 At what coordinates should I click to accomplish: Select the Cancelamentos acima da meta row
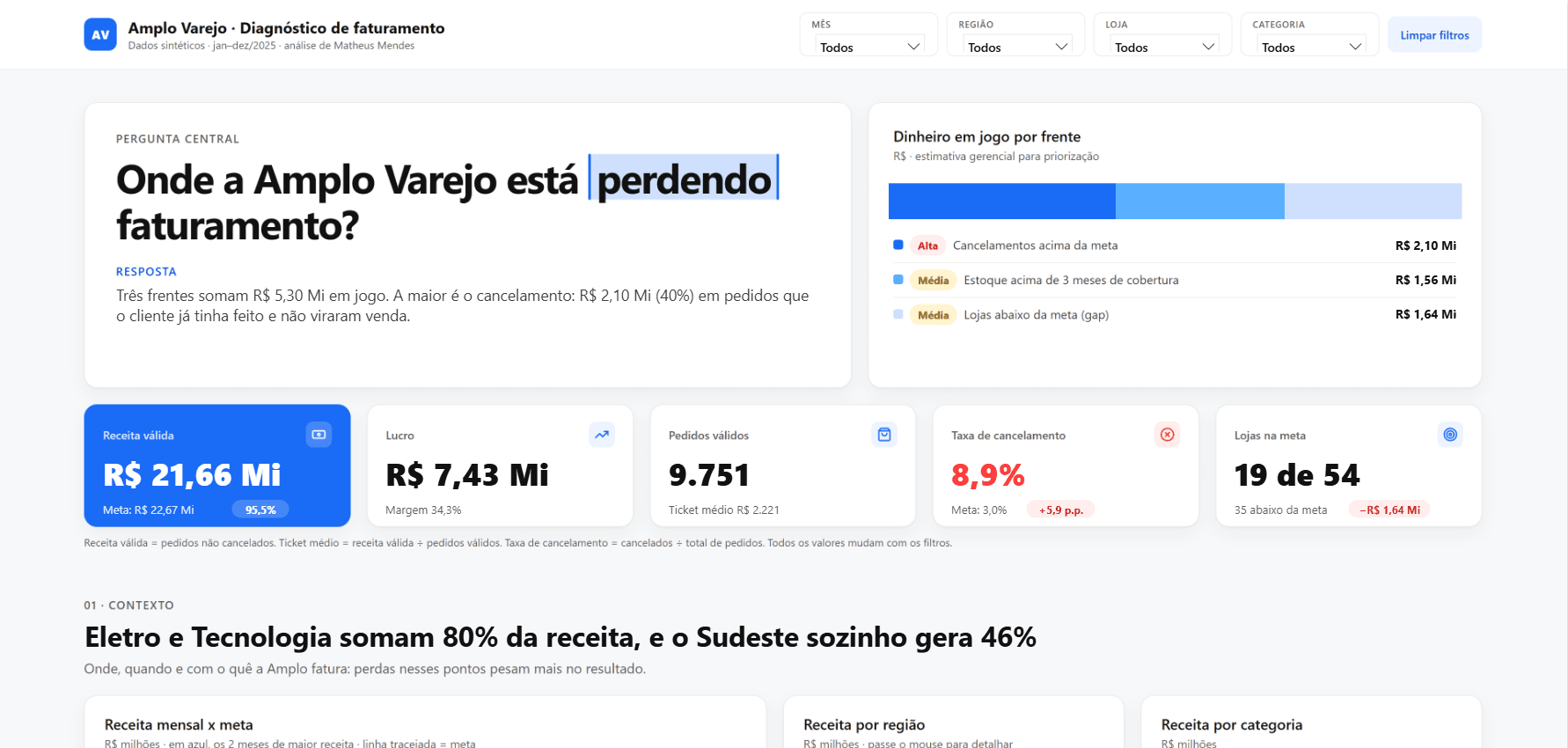[1175, 246]
